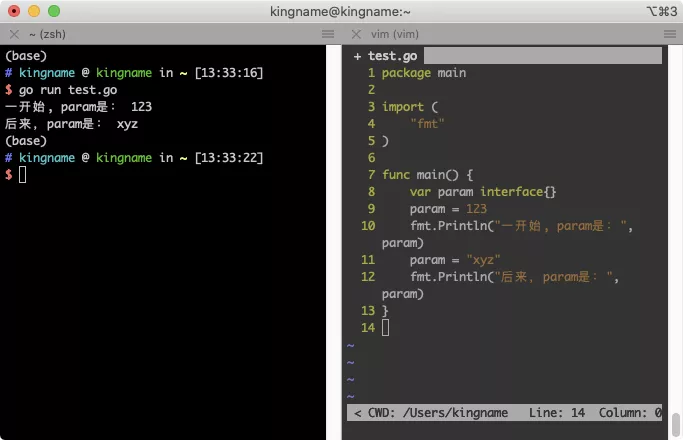Click the output line ending in xyz
The height and width of the screenshot is (440, 683).
tap(71, 124)
